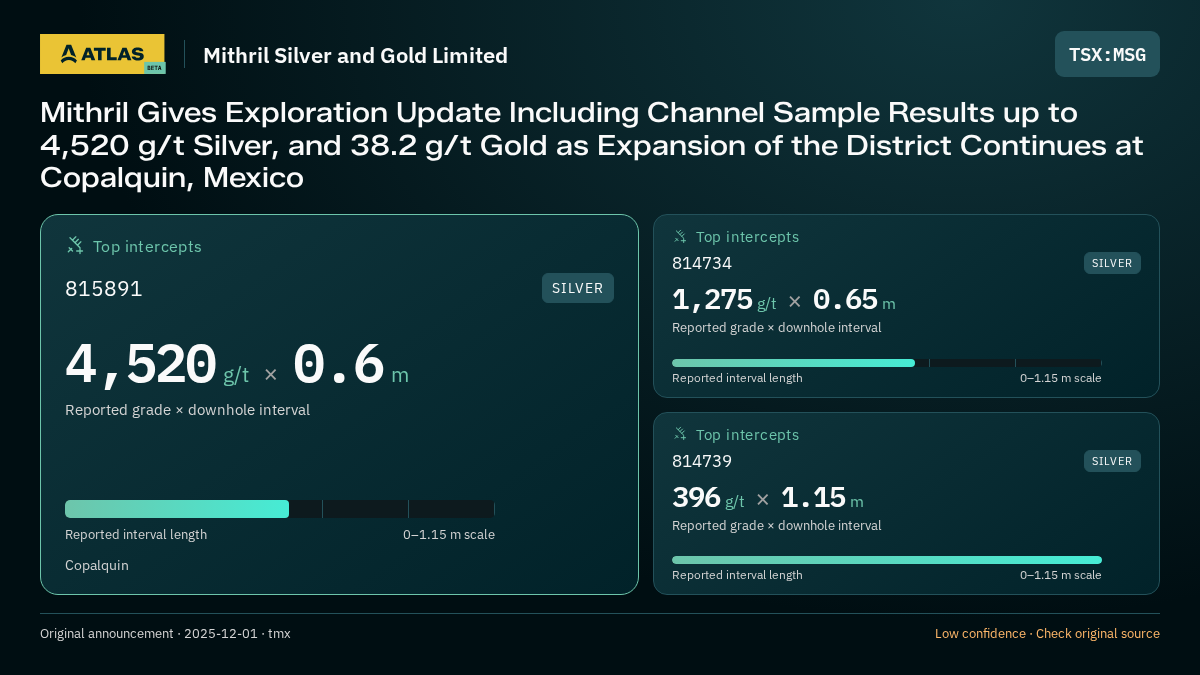
Task: Click the SILVER tag on sample 814734
Action: 1112,263
